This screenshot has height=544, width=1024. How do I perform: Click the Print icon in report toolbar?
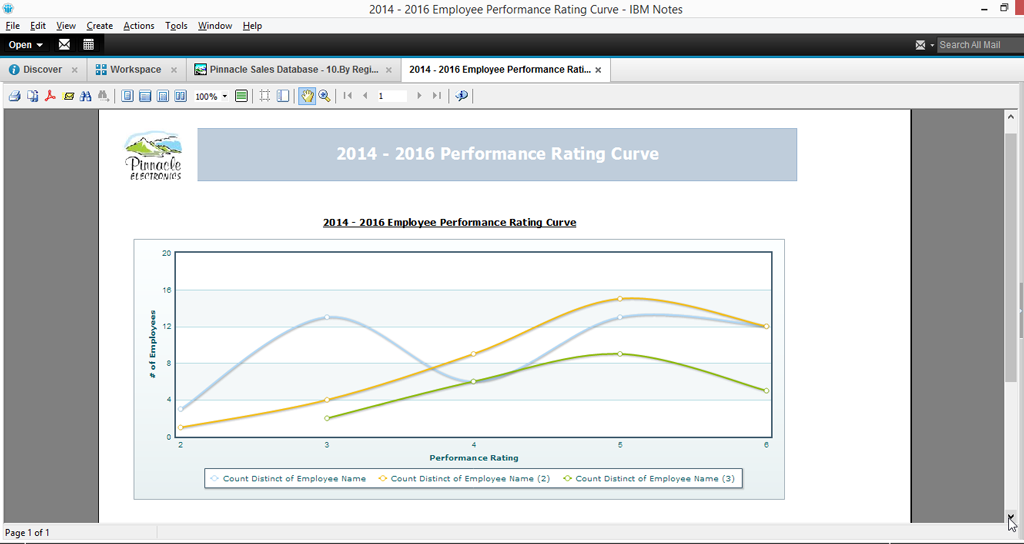point(14,96)
